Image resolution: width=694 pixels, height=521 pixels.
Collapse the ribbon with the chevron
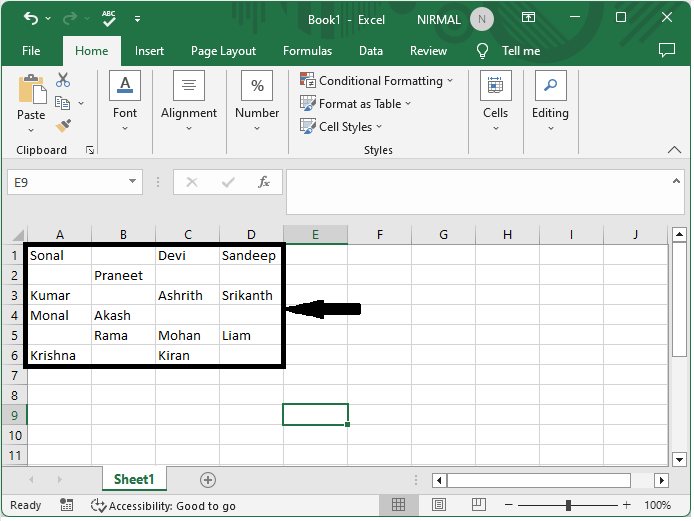click(x=674, y=150)
